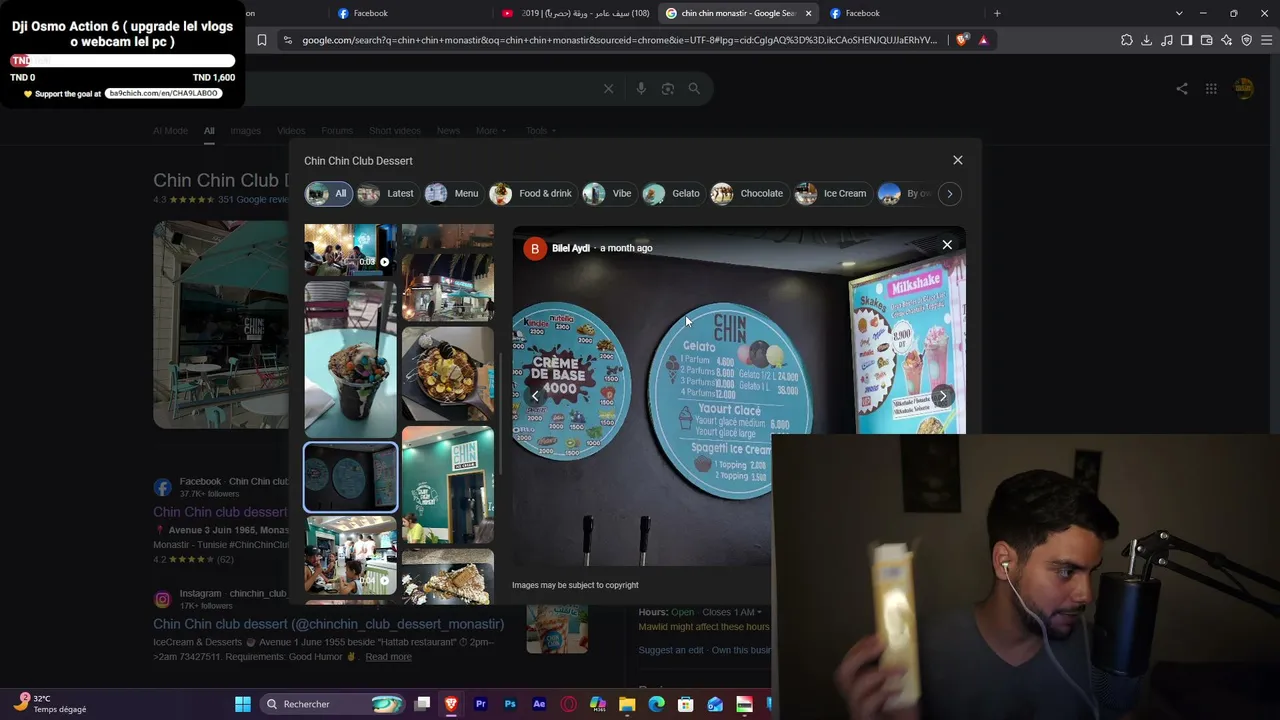
Task: Bookmark this page in the address bar
Action: pos(262,40)
